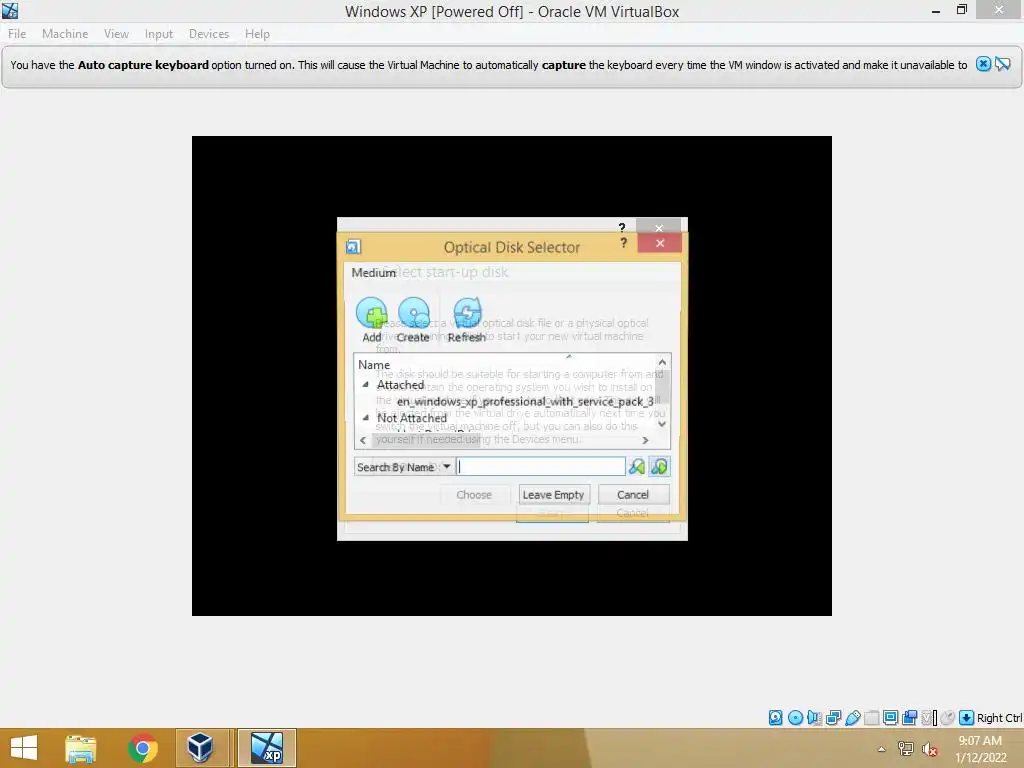
Task: Click the find previous match search icon
Action: pyautogui.click(x=636, y=466)
